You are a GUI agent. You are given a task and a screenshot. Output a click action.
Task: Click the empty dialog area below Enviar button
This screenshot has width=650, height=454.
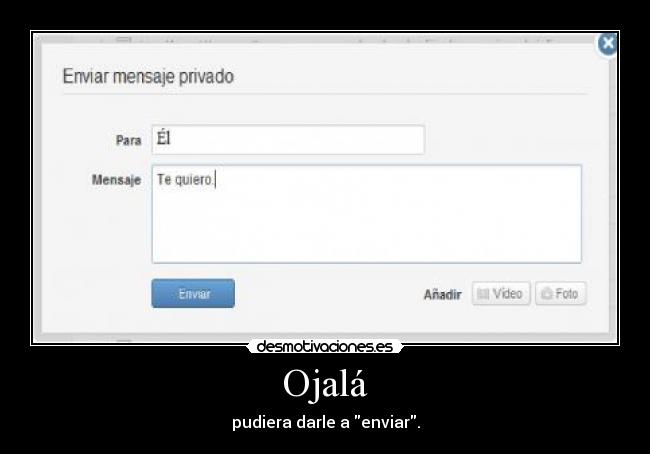coord(325,320)
